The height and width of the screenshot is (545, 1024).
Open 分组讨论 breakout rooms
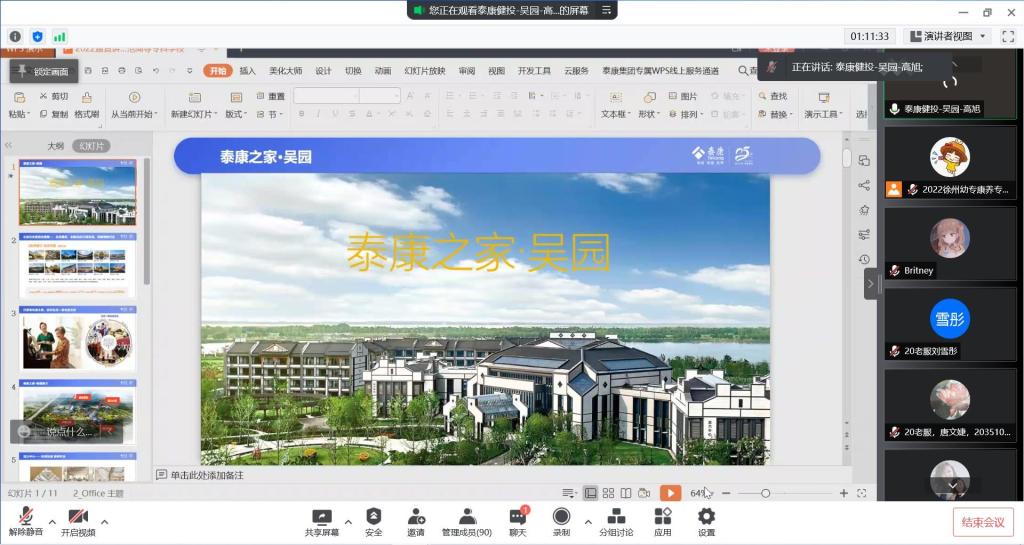[616, 521]
